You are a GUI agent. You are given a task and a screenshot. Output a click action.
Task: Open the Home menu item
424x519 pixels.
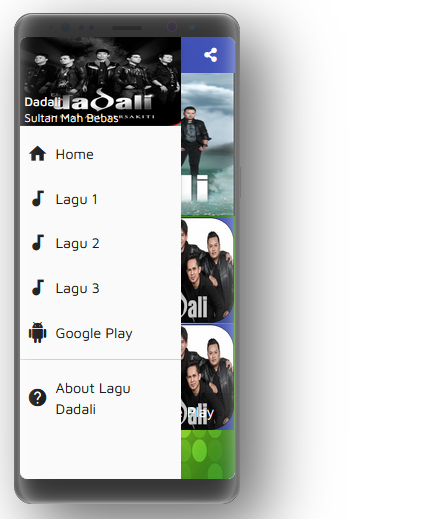[100, 154]
